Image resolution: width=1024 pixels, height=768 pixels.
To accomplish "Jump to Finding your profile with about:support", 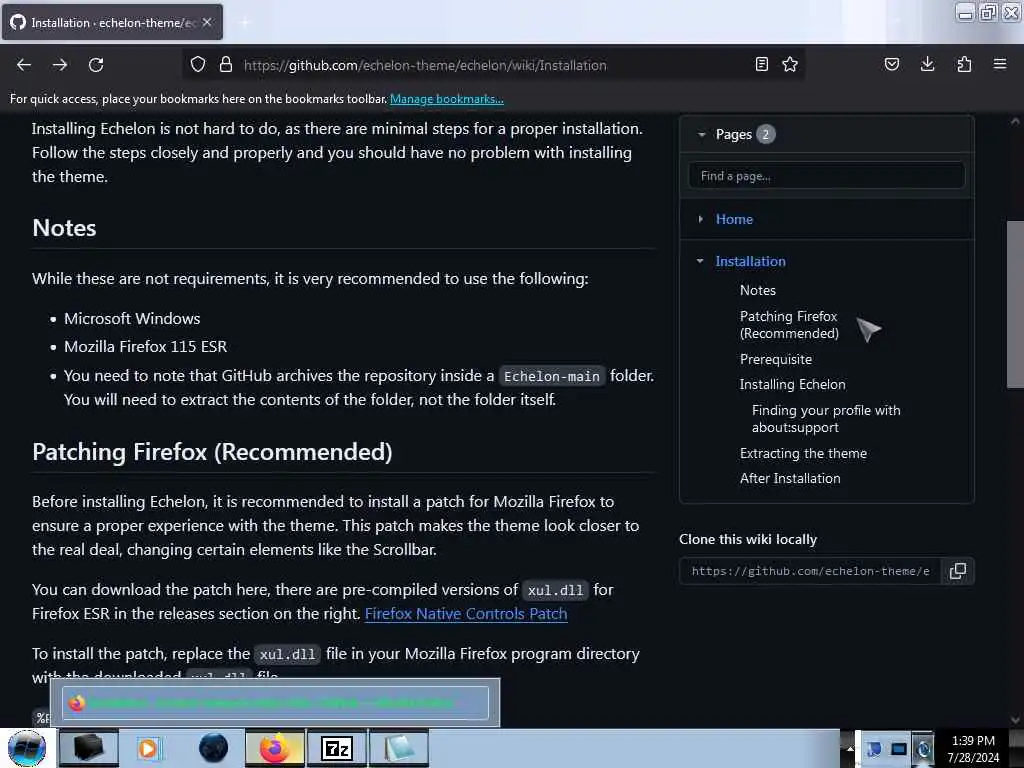I will coord(825,419).
